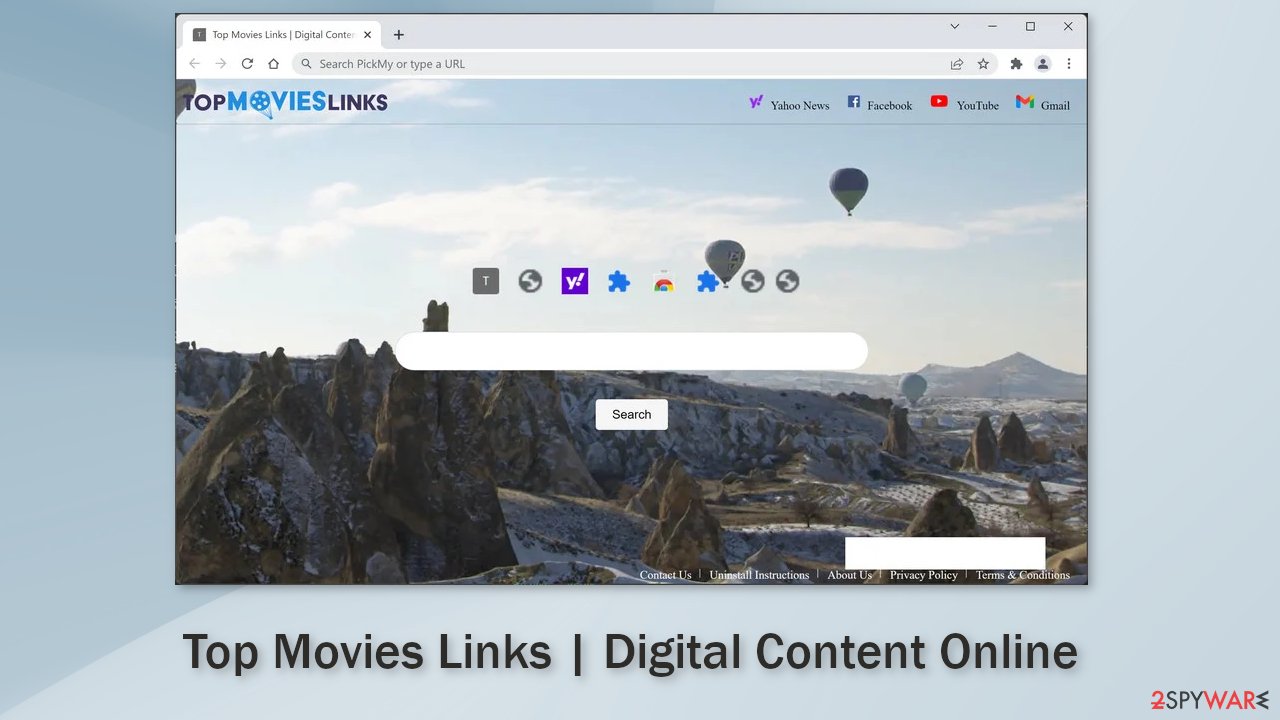
Task: Click the browser profile avatar icon
Action: tap(1043, 63)
